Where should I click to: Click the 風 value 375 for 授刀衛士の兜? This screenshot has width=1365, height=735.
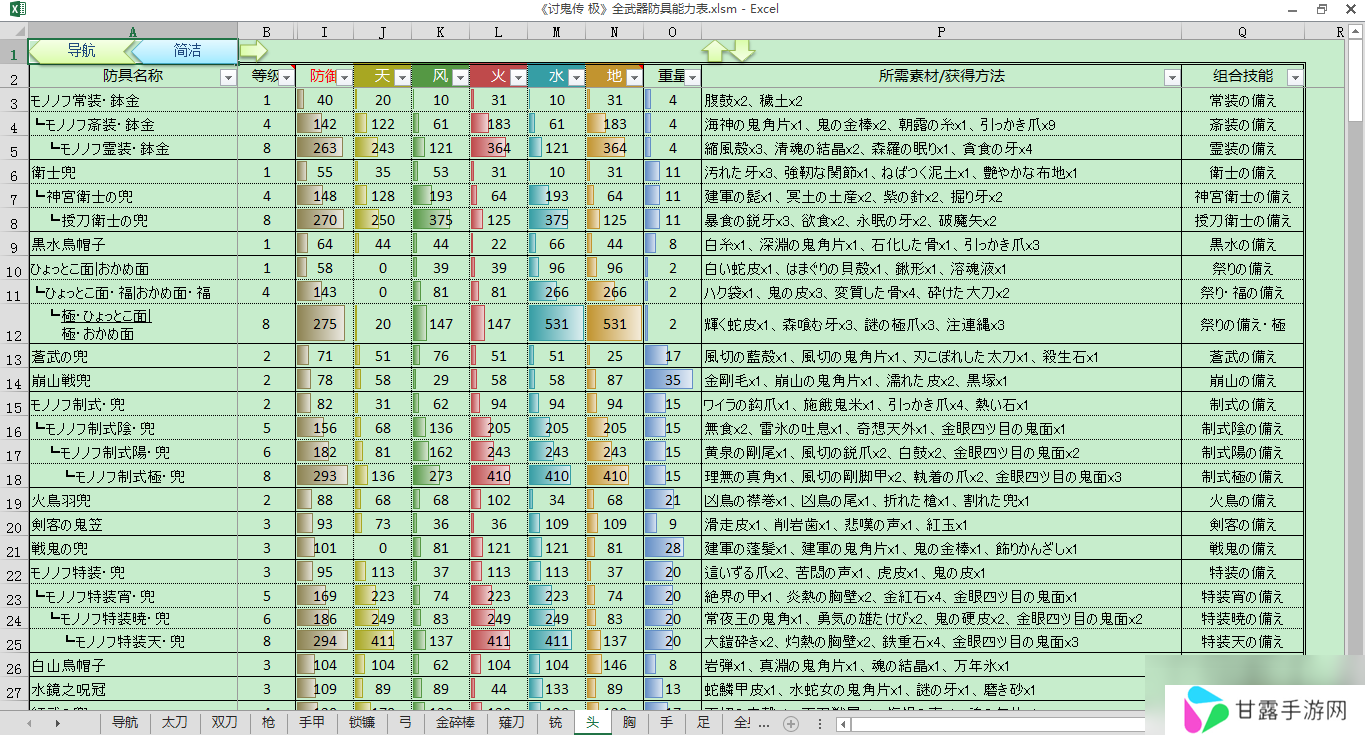[441, 221]
